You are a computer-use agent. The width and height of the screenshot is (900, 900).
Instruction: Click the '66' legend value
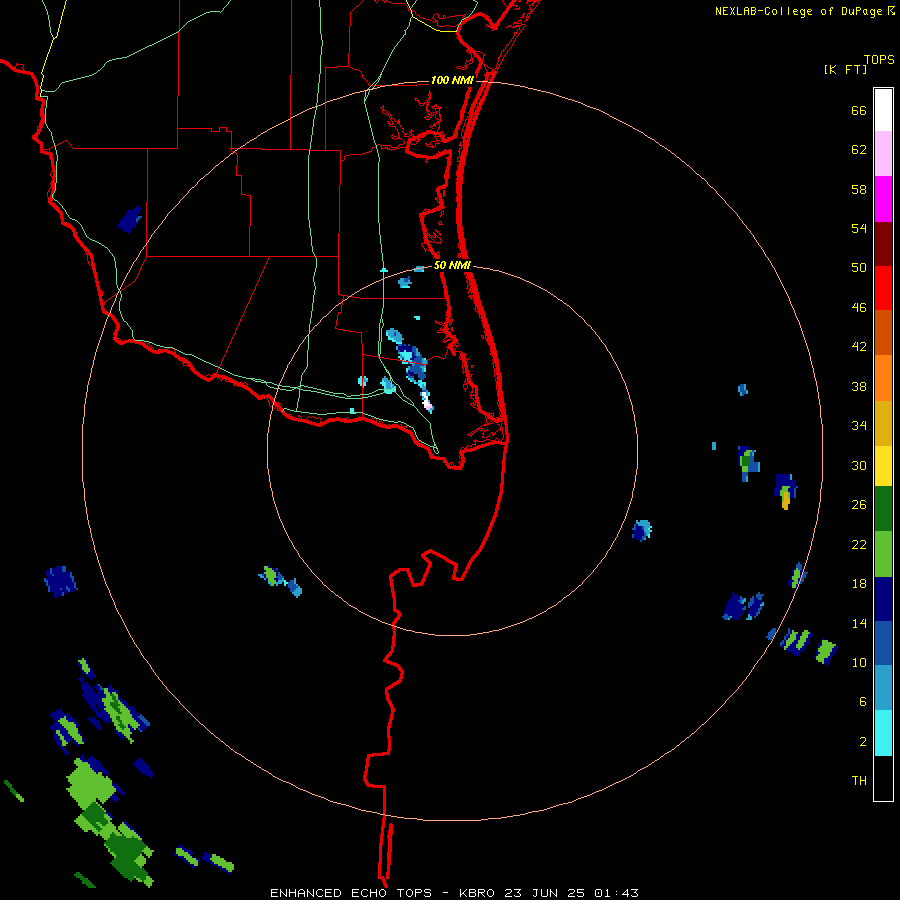click(x=859, y=111)
